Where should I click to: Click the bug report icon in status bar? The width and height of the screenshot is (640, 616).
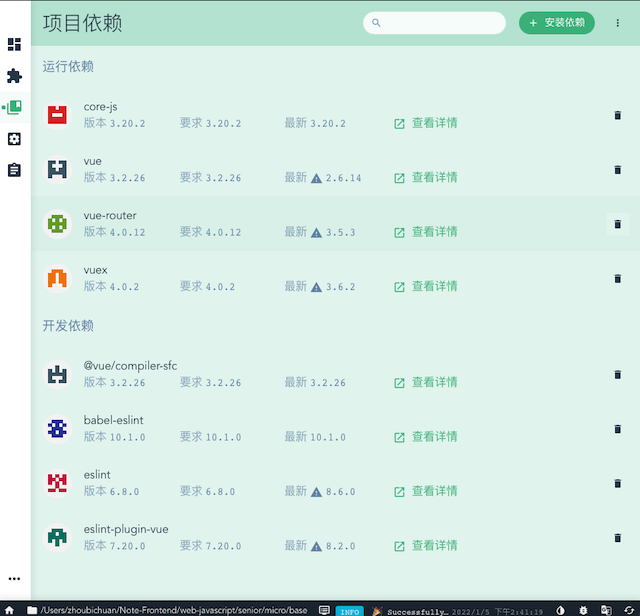click(x=583, y=610)
